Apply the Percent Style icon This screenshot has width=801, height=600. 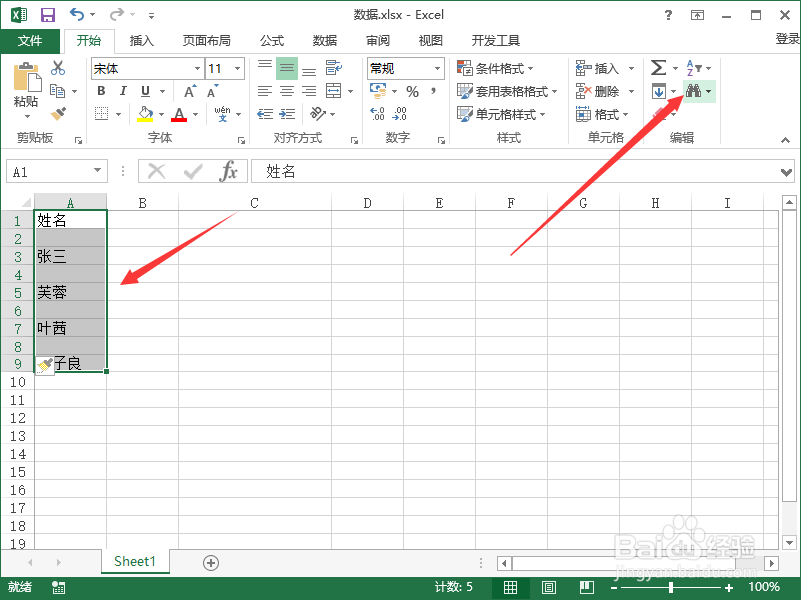[412, 90]
